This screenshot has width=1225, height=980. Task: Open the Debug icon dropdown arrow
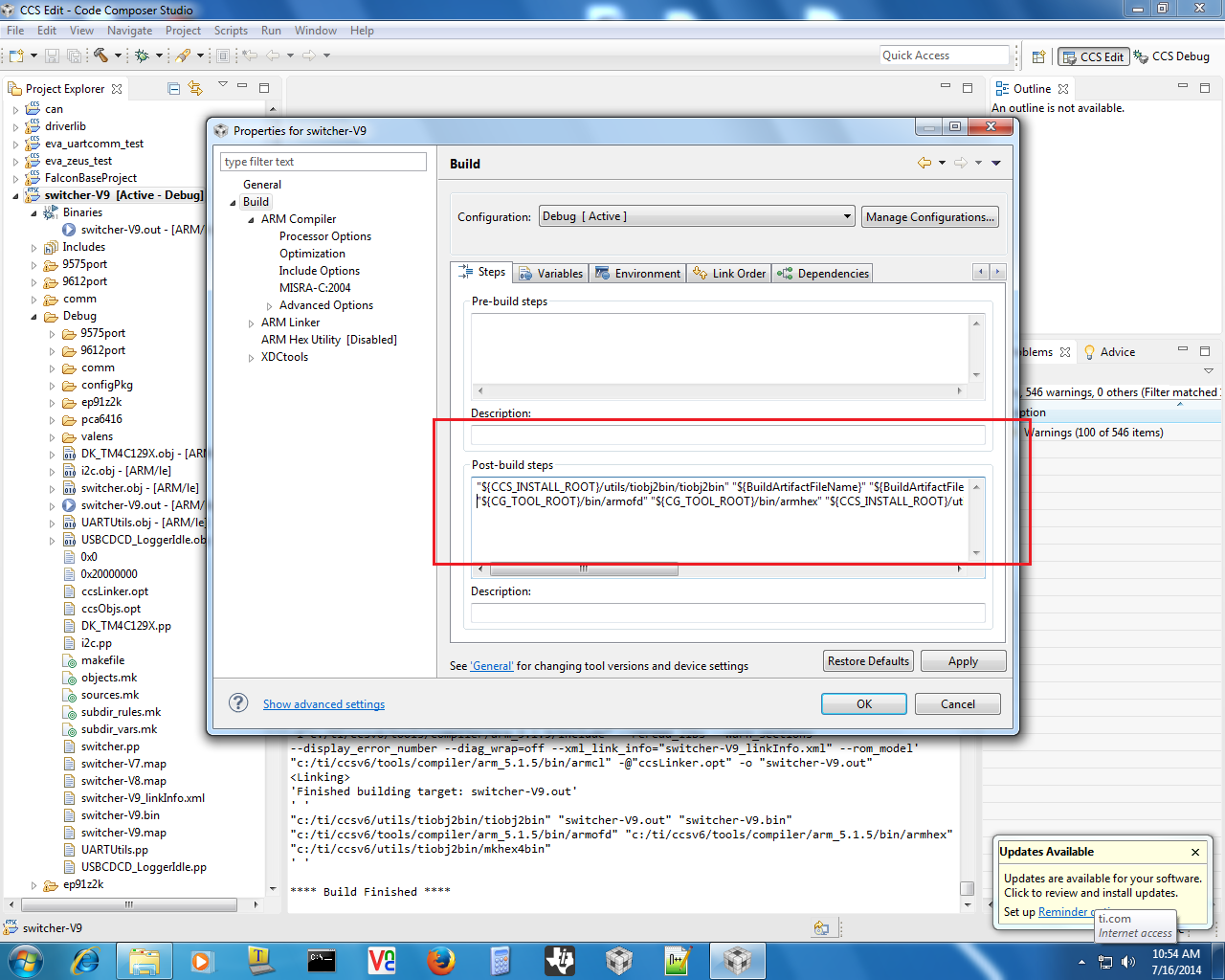pos(159,56)
